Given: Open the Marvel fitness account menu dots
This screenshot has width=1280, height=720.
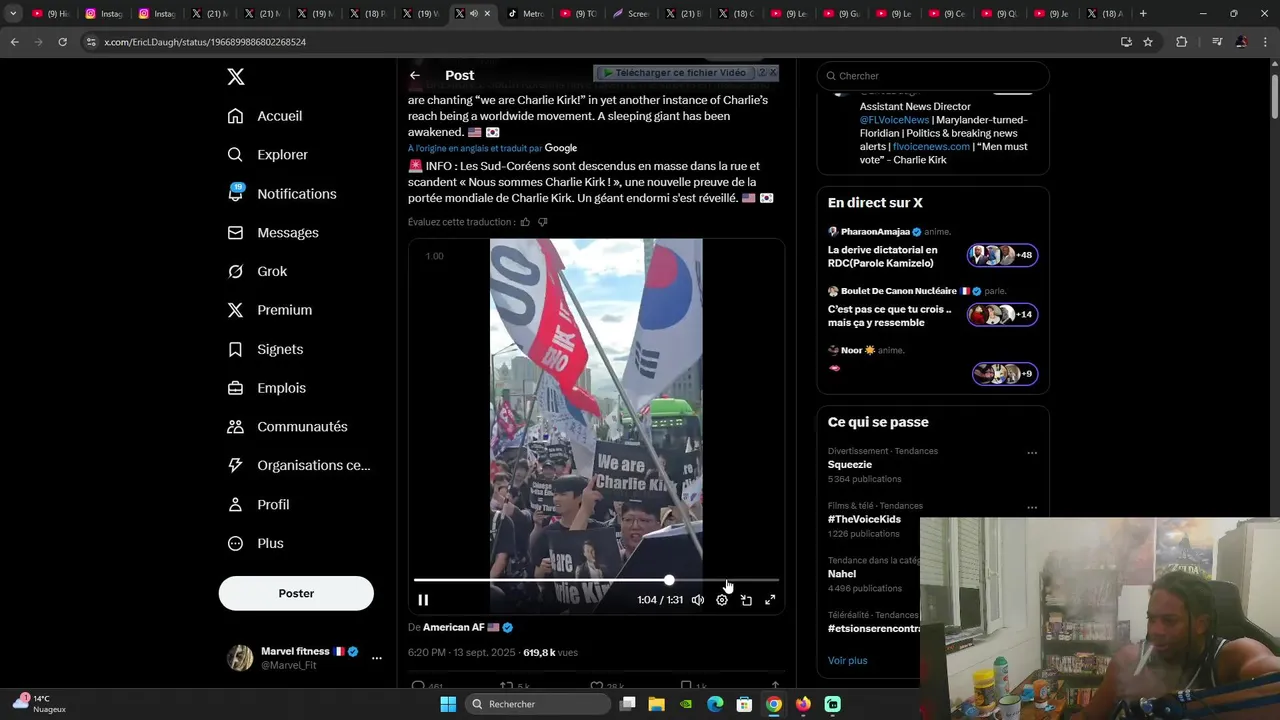Looking at the screenshot, I should (x=377, y=658).
